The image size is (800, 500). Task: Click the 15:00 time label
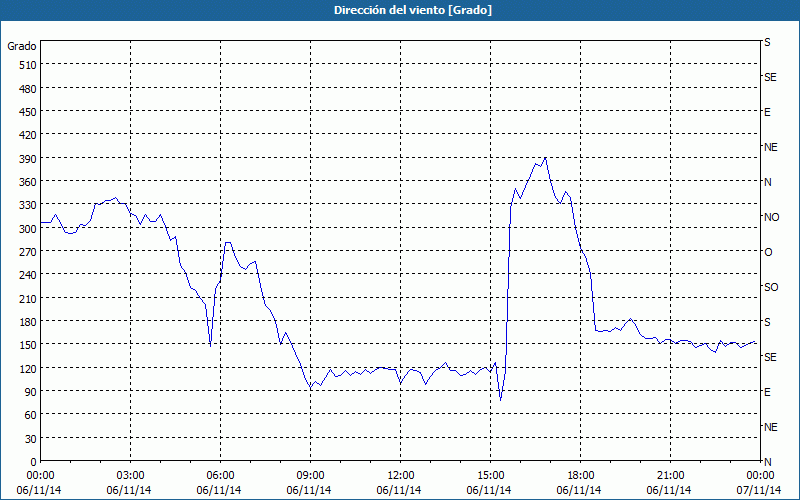pyautogui.click(x=489, y=476)
